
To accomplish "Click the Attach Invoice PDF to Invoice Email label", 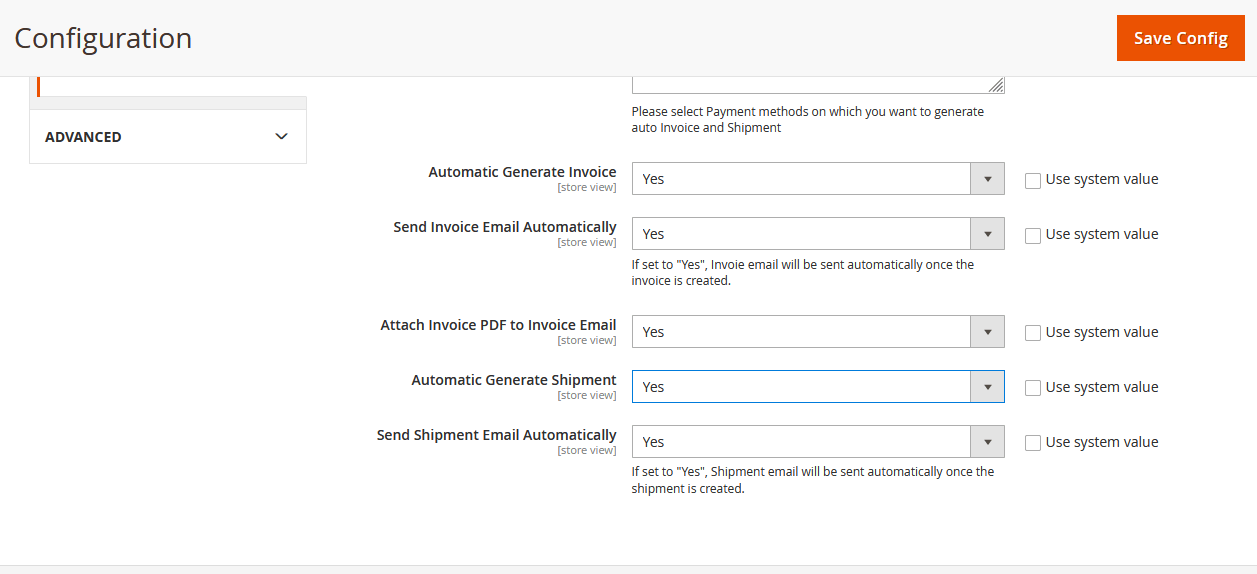I will point(498,325).
